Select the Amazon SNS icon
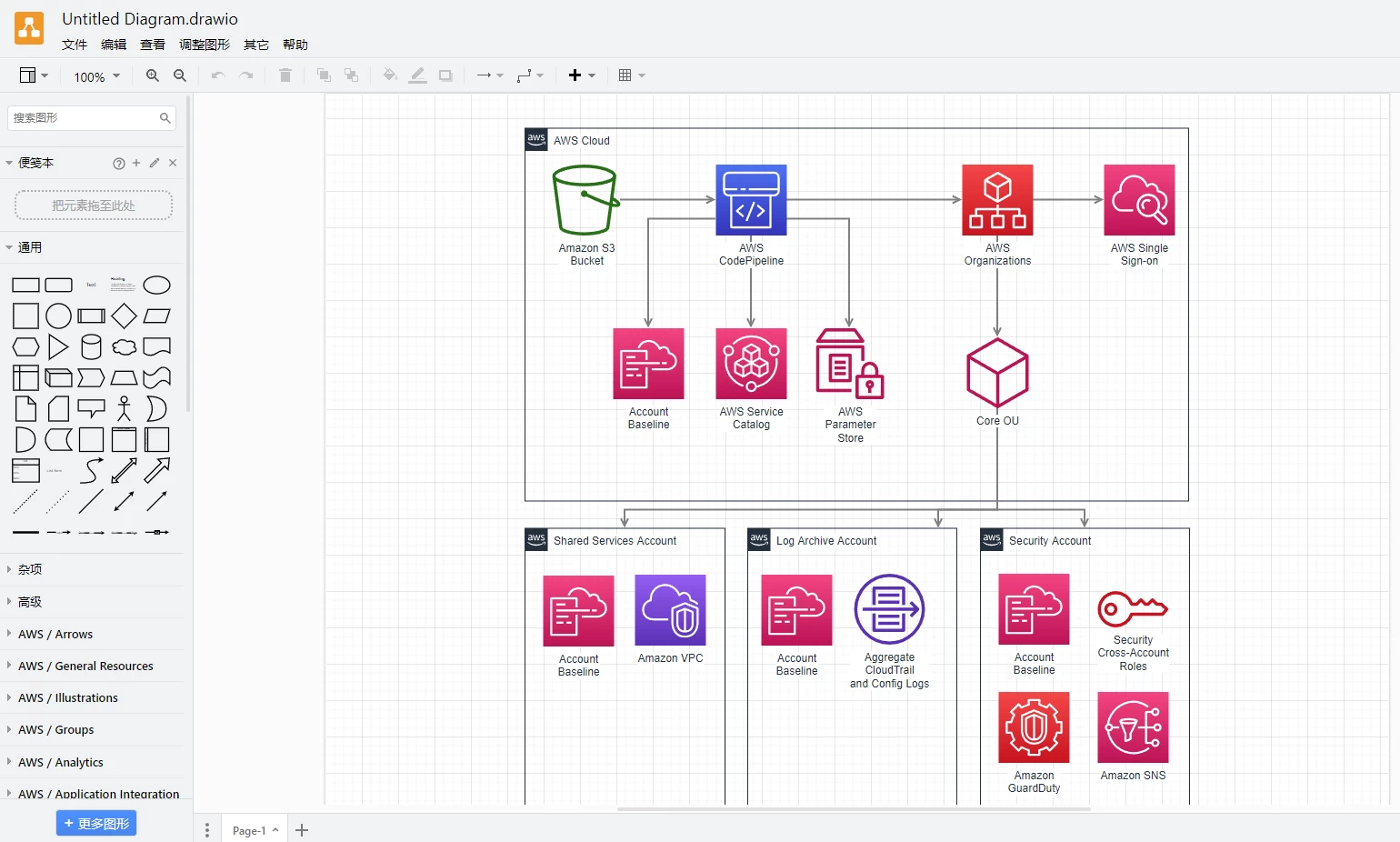This screenshot has height=842, width=1400. click(1133, 727)
